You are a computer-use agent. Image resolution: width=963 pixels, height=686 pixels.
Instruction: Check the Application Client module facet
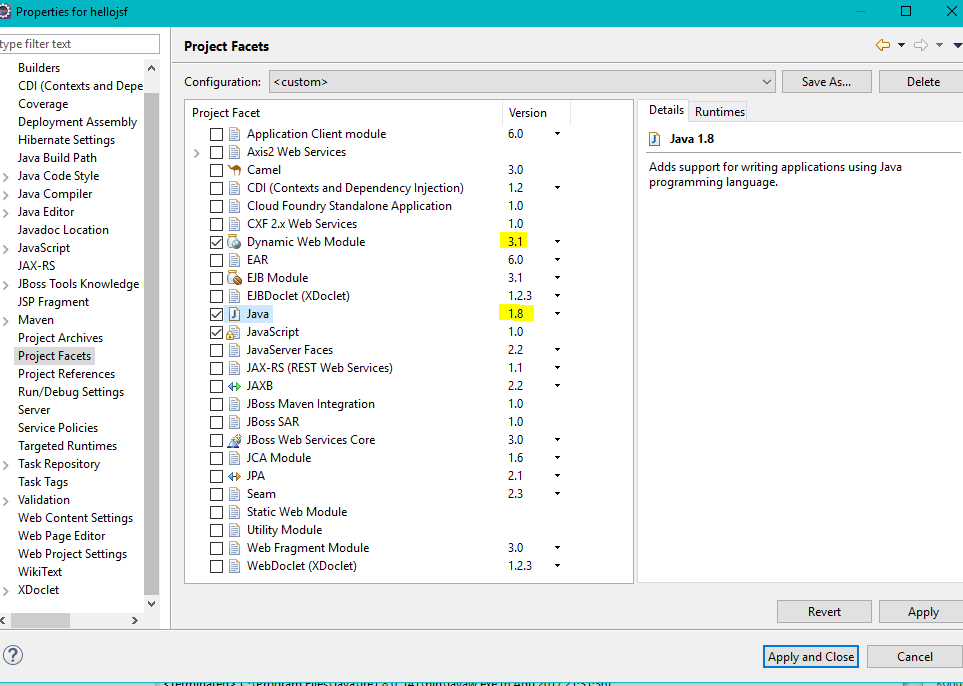(x=216, y=134)
